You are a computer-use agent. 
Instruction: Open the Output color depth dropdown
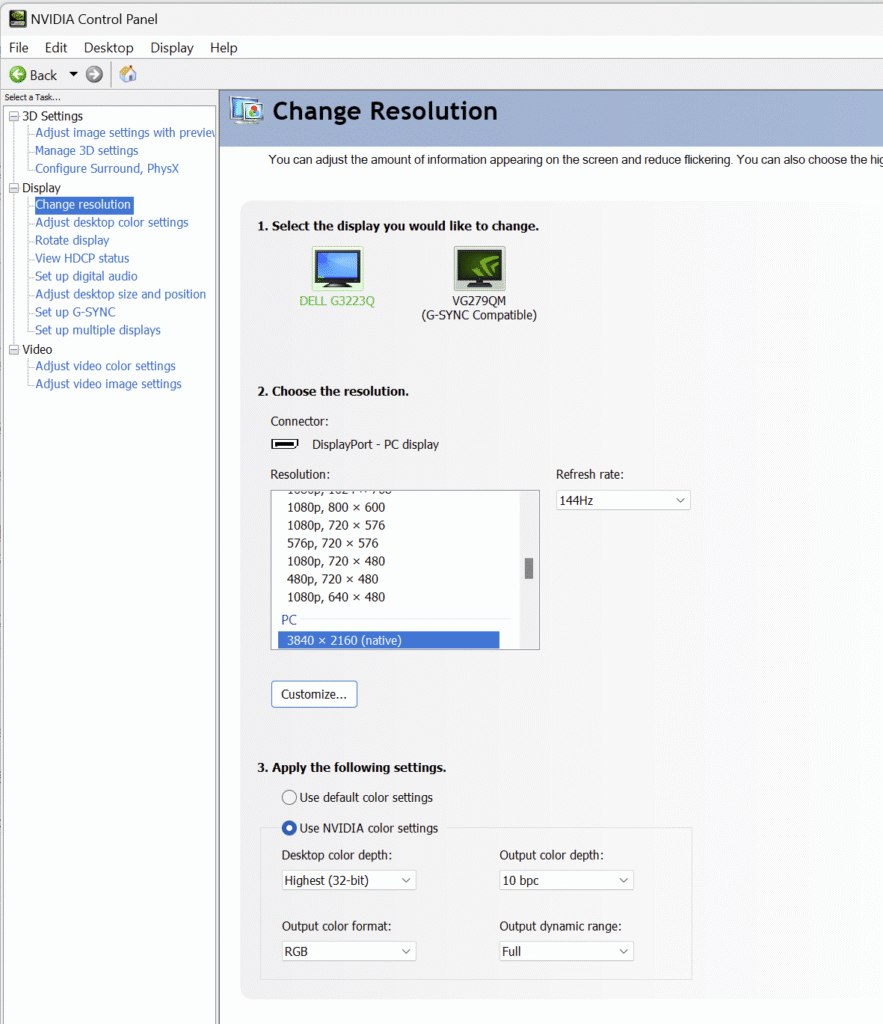566,881
